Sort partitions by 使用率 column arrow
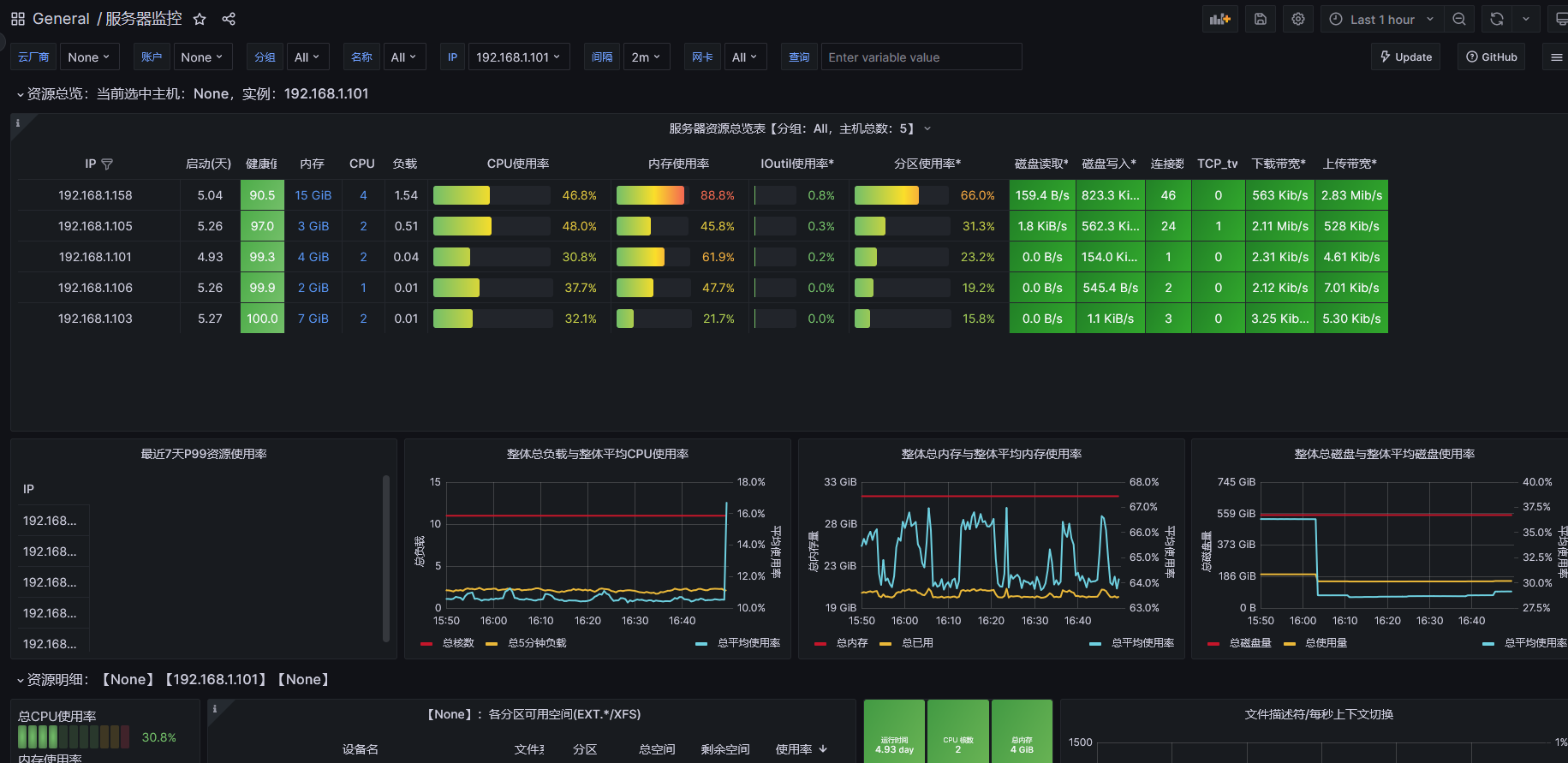Screen dimensions: 1568x763 823,749
